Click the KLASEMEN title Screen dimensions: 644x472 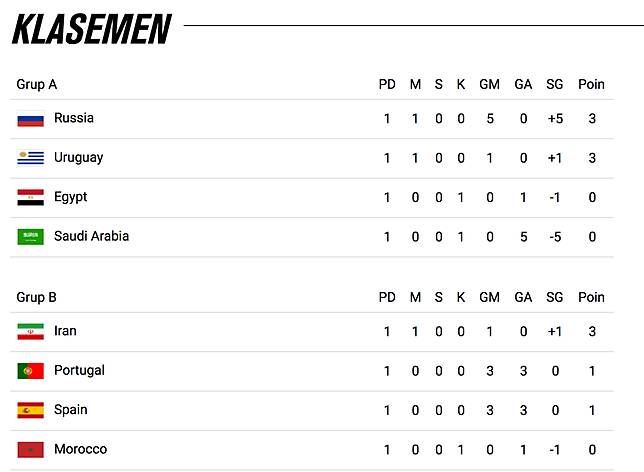click(92, 29)
